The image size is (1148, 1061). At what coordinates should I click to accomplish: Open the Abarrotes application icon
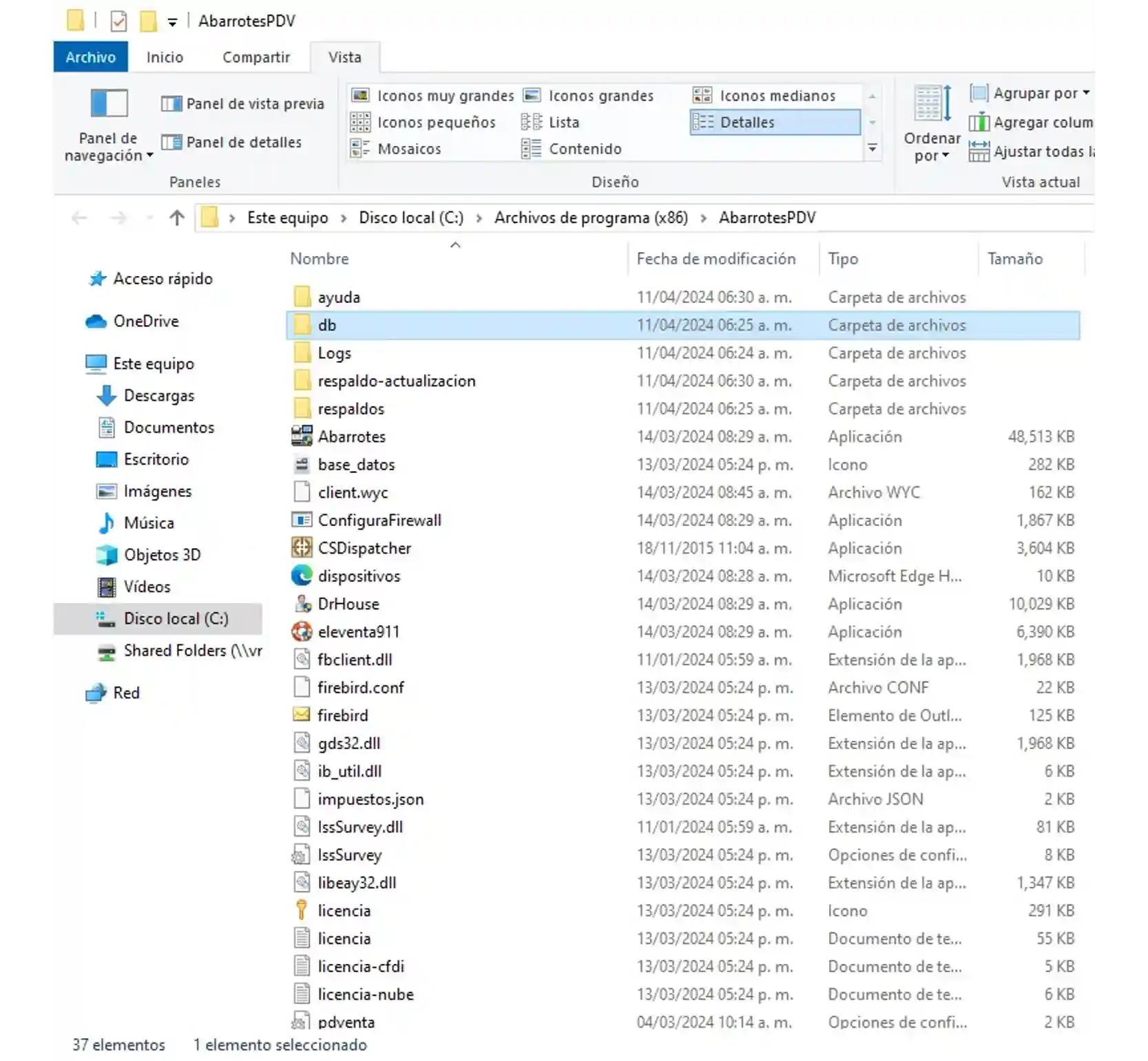302,437
